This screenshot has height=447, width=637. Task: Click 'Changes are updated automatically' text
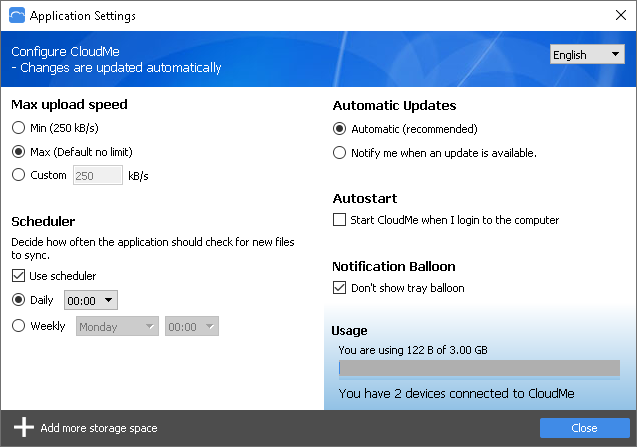[121, 67]
